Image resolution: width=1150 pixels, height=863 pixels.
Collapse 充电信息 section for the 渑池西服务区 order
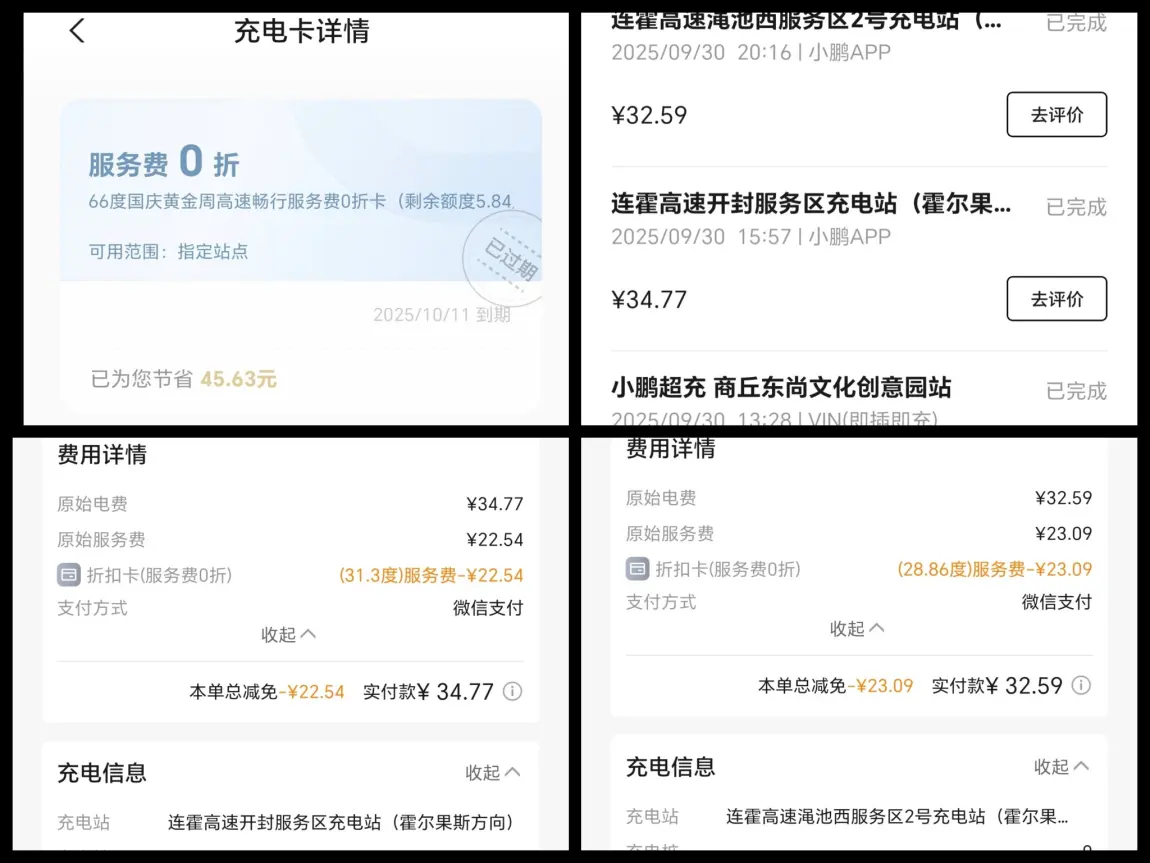(1061, 766)
